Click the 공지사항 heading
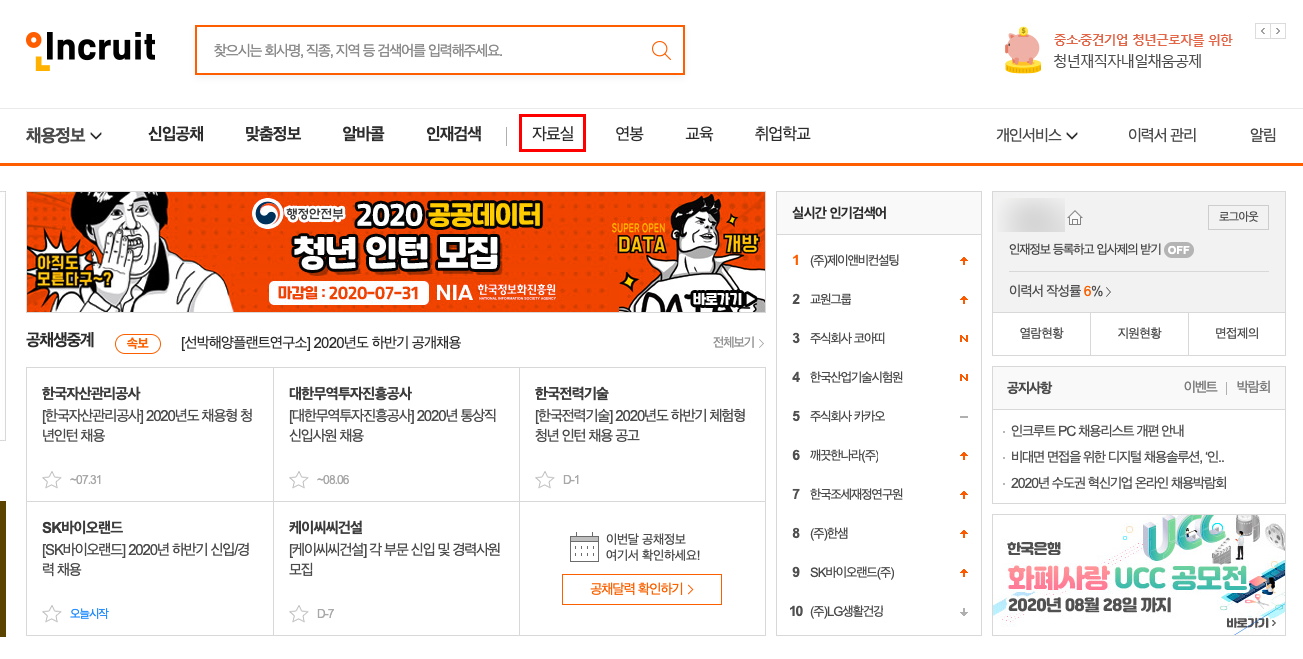1303x659 pixels. point(1029,387)
